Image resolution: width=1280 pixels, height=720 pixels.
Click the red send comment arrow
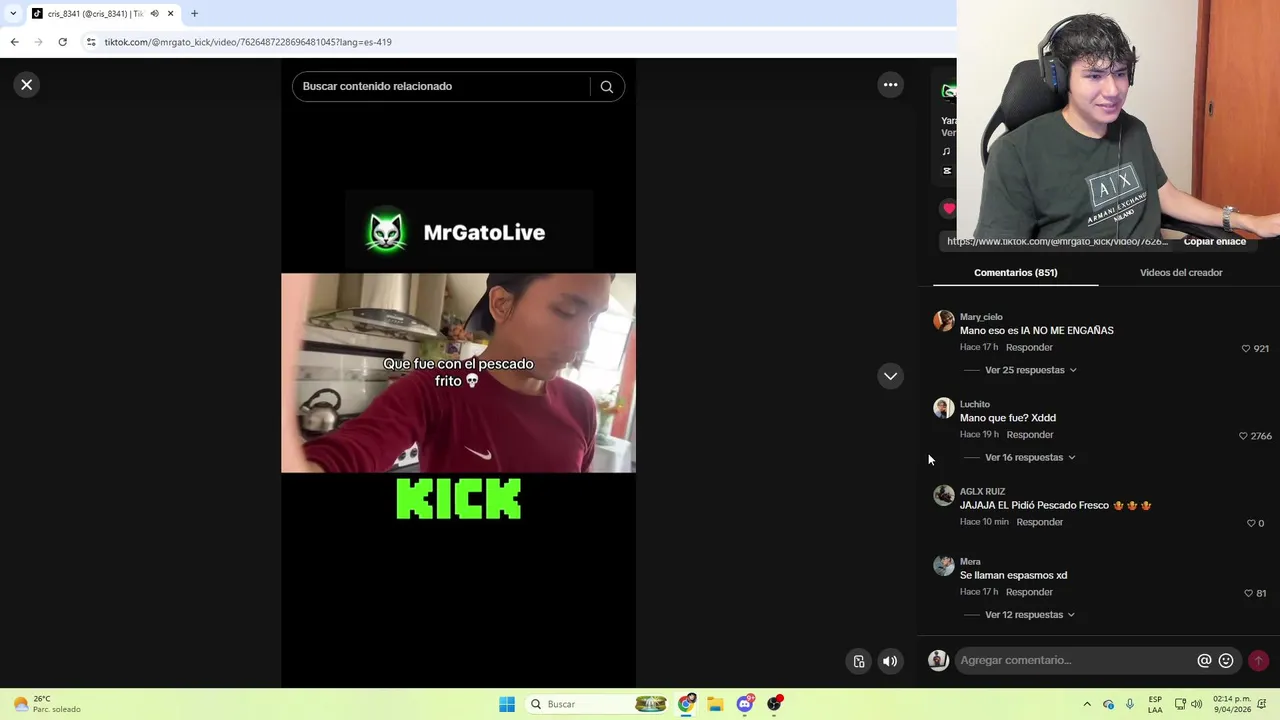(1258, 660)
